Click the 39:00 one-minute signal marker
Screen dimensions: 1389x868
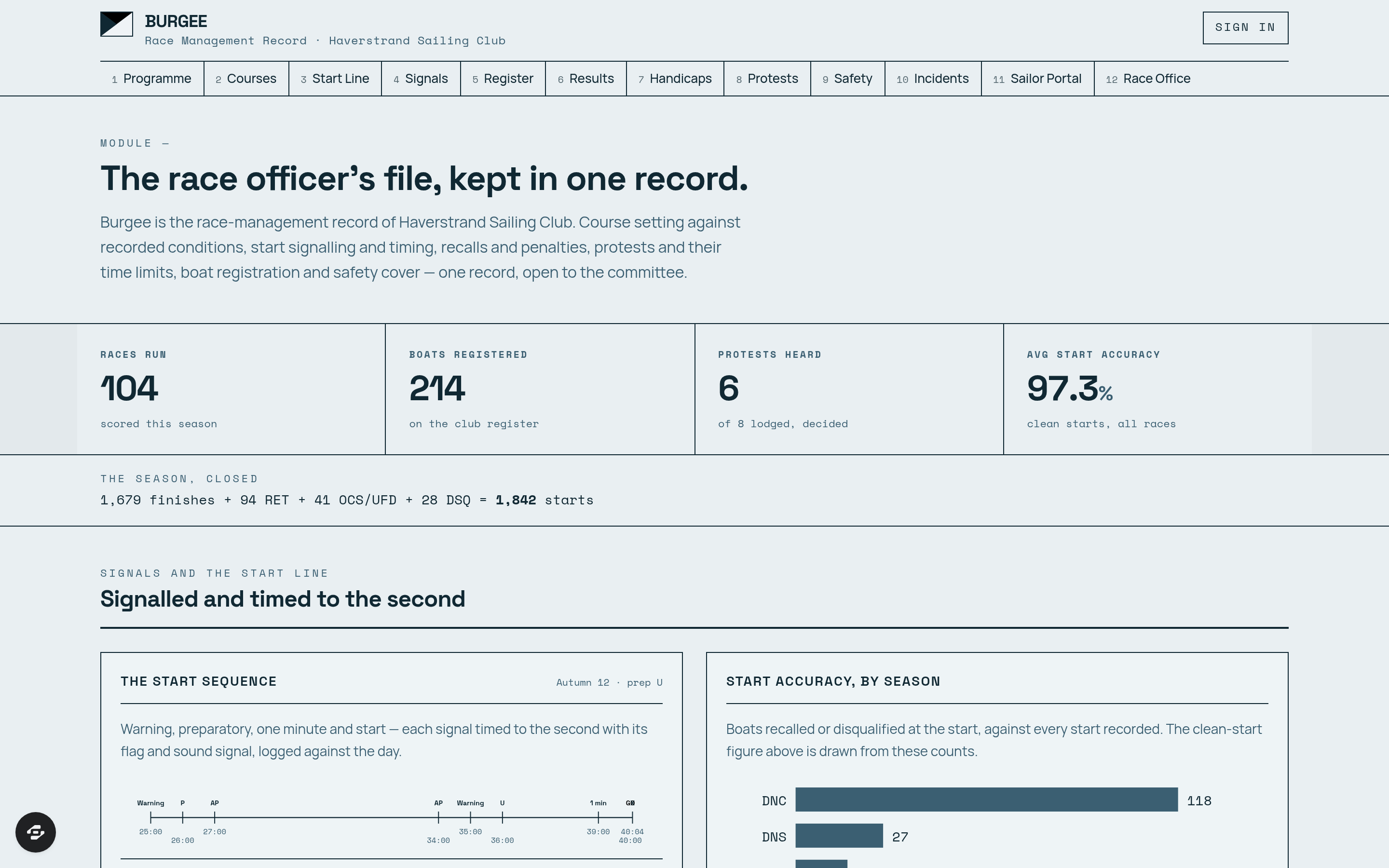tap(598, 817)
